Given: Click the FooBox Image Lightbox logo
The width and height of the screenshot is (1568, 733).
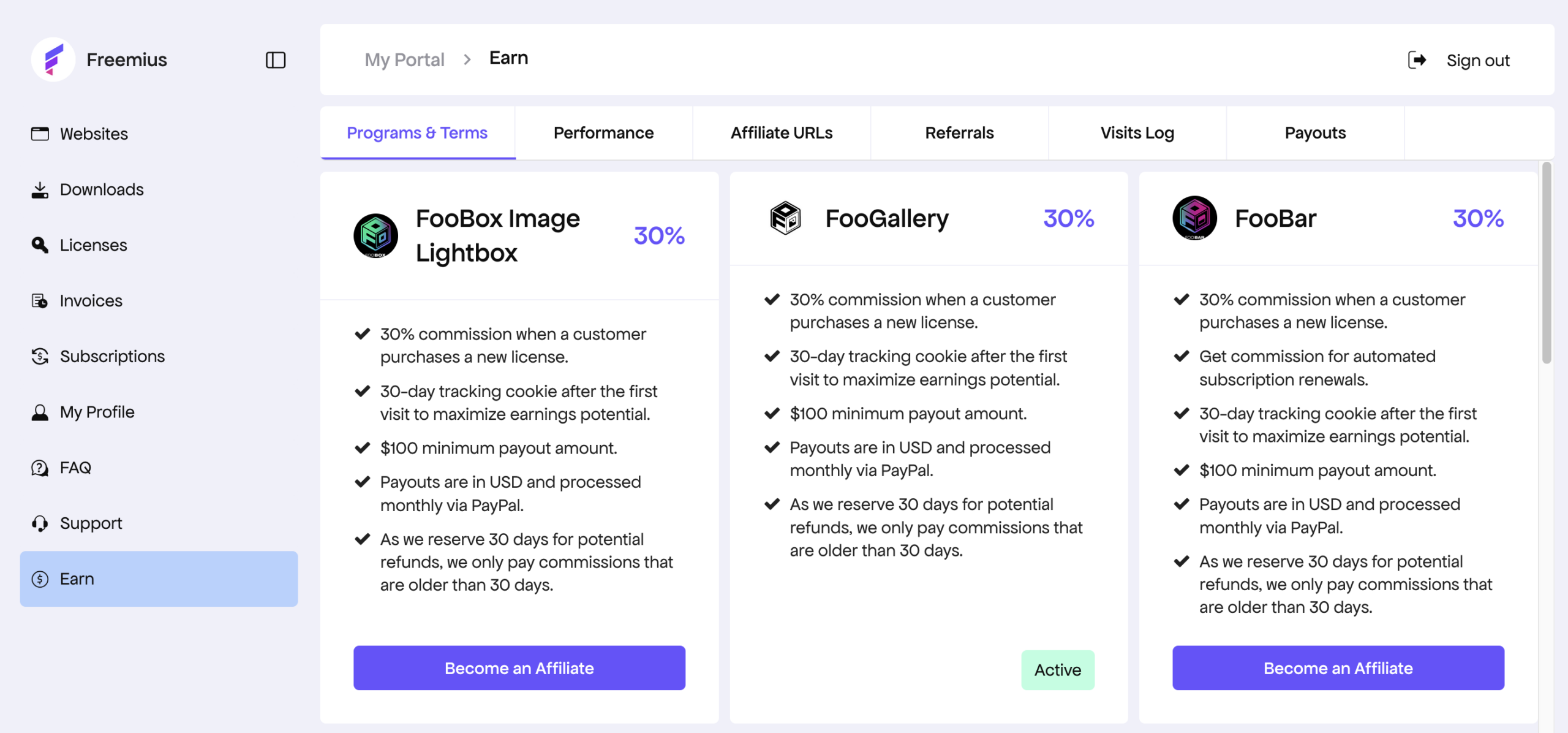Looking at the screenshot, I should 375,236.
